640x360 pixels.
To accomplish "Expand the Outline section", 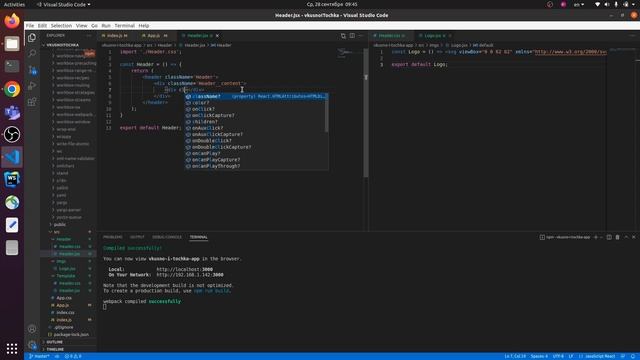I will tap(54, 342).
